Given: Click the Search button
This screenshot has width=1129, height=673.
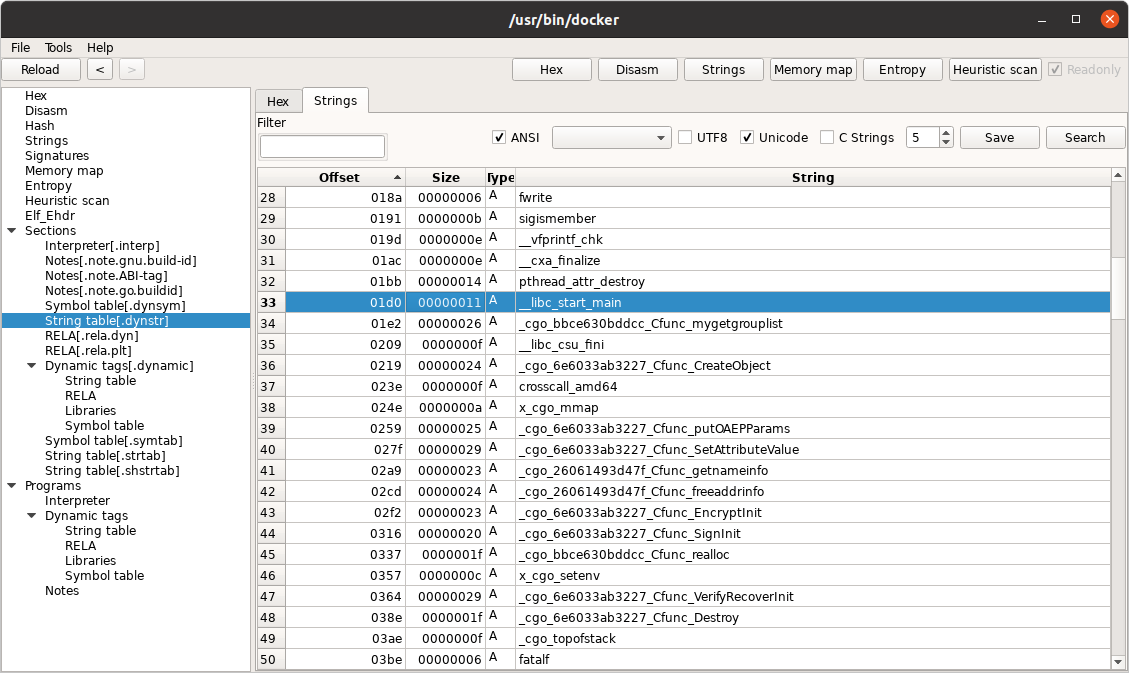Looking at the screenshot, I should point(1084,137).
